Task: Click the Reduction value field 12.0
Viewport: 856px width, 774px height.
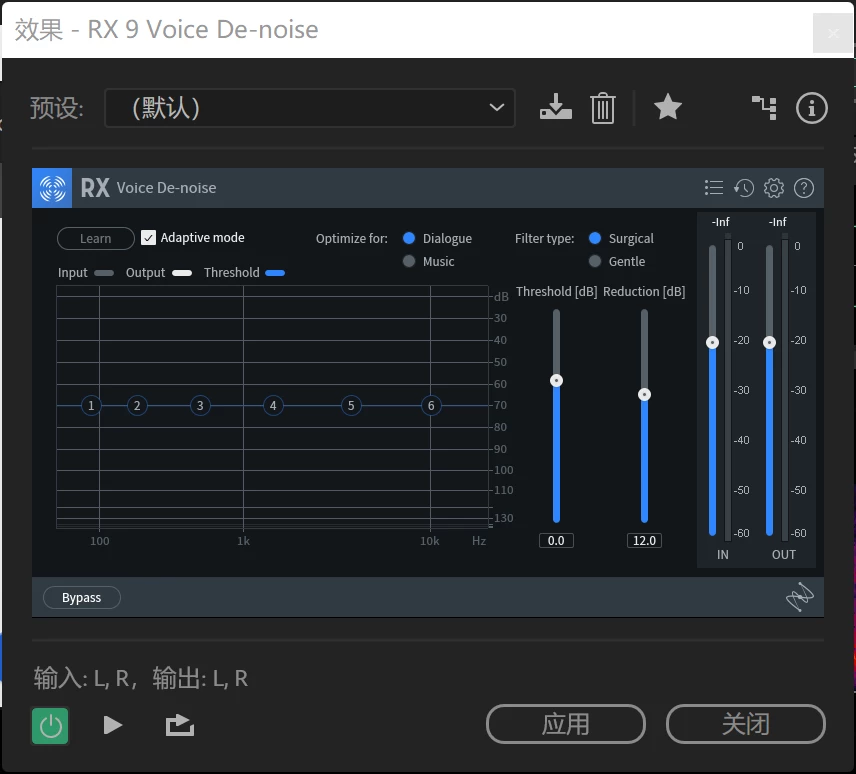Action: tap(644, 540)
